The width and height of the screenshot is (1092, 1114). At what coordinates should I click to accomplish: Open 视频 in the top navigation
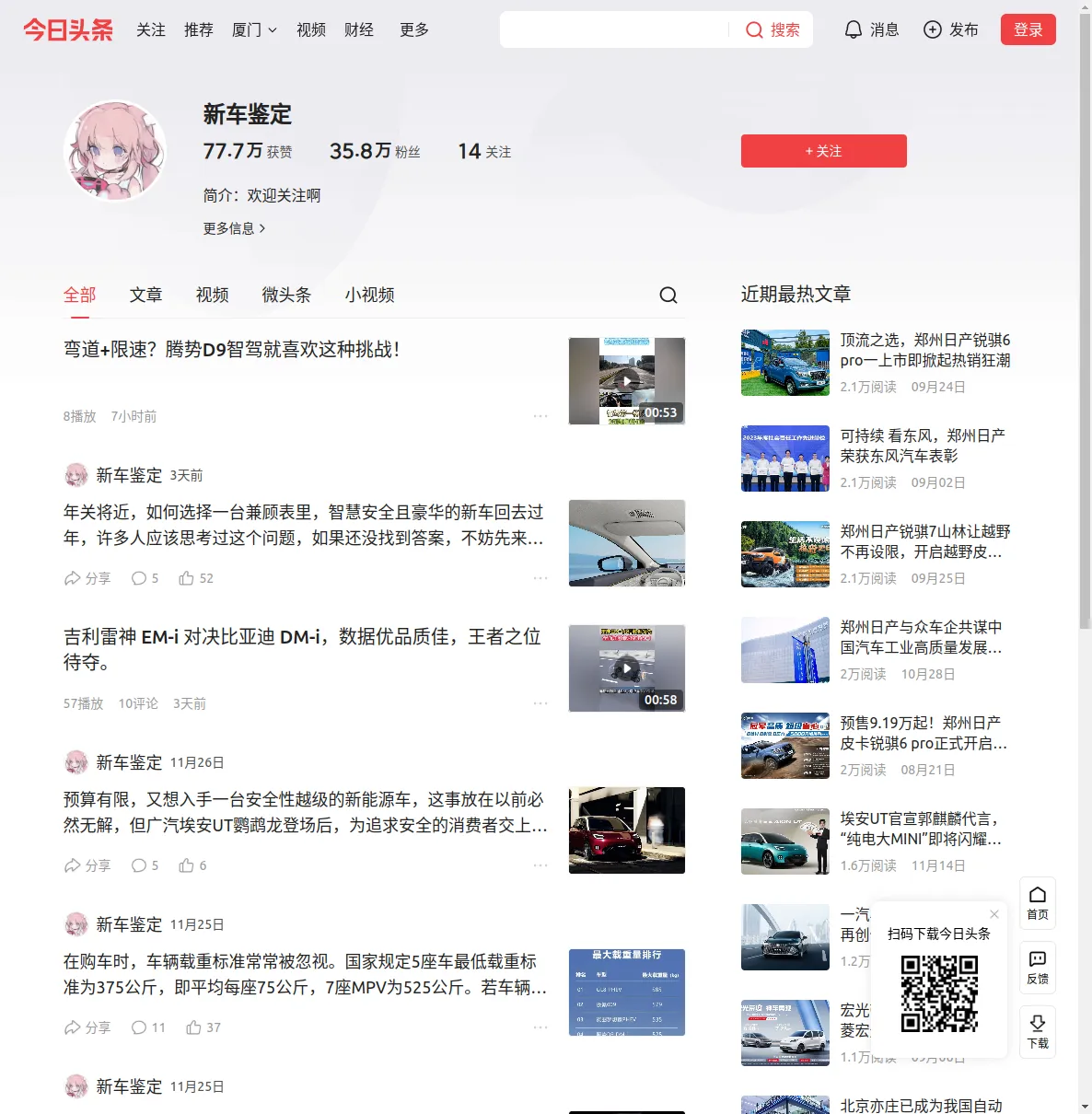pyautogui.click(x=311, y=30)
